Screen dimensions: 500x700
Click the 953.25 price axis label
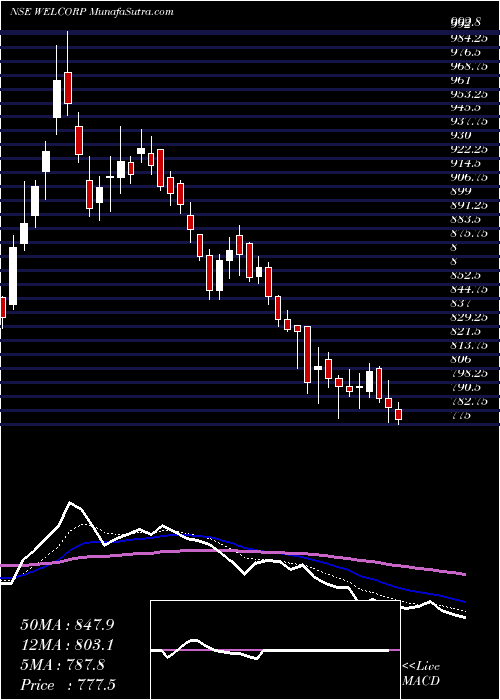pyautogui.click(x=469, y=94)
